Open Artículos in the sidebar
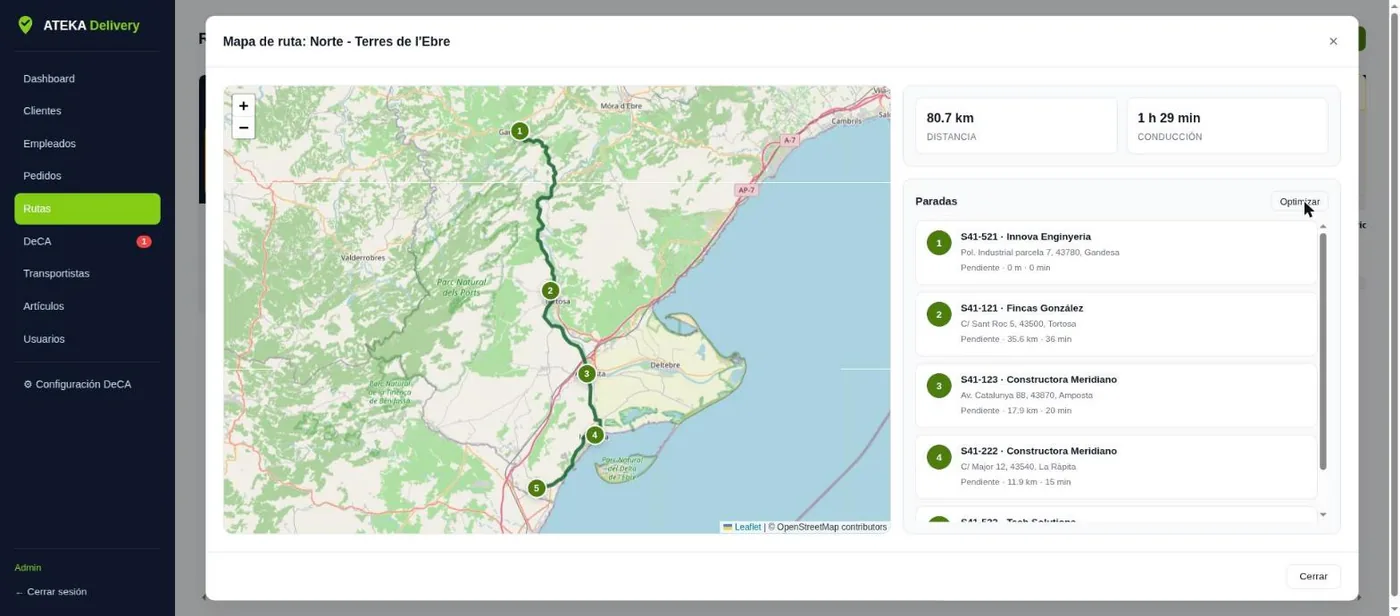 [87, 307]
